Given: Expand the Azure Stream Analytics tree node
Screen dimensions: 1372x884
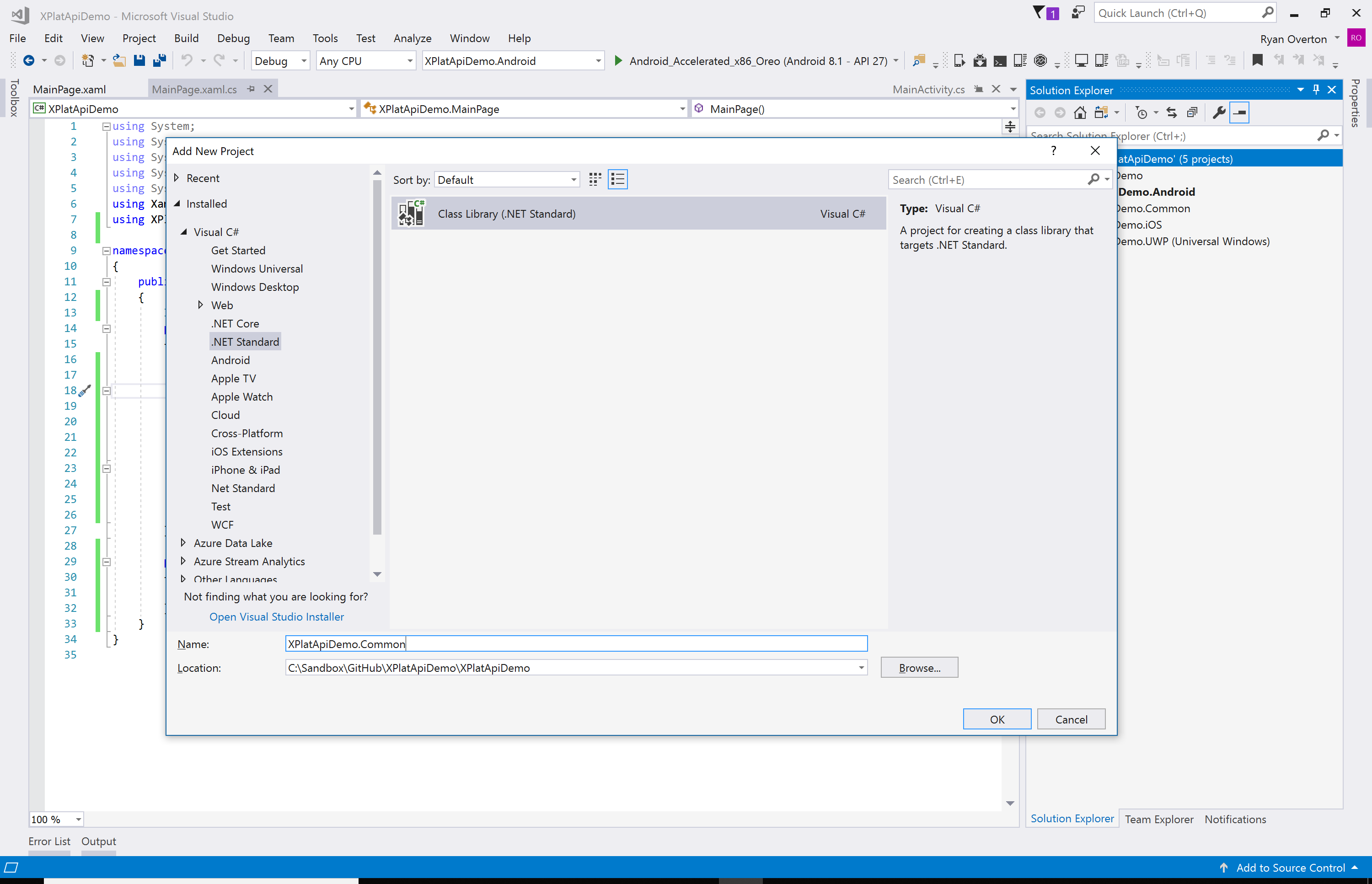Looking at the screenshot, I should pos(183,561).
